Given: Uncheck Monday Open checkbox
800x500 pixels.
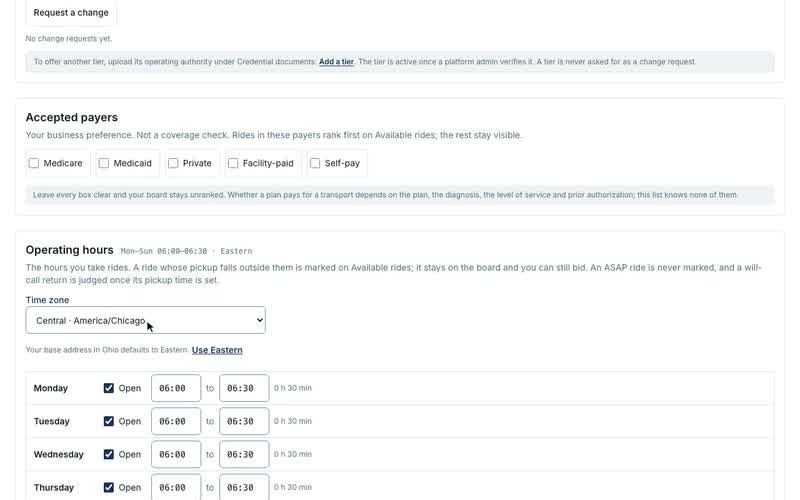Looking at the screenshot, I should (109, 388).
